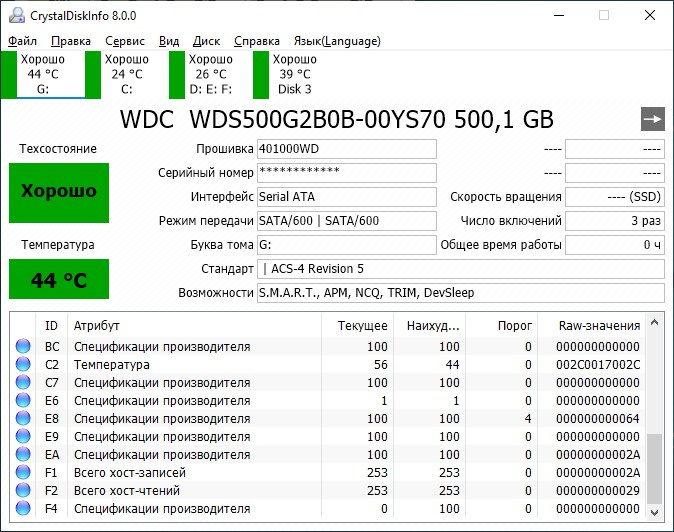Click the status orb beside attribute E6
The image size is (674, 532).
pyautogui.click(x=23, y=401)
